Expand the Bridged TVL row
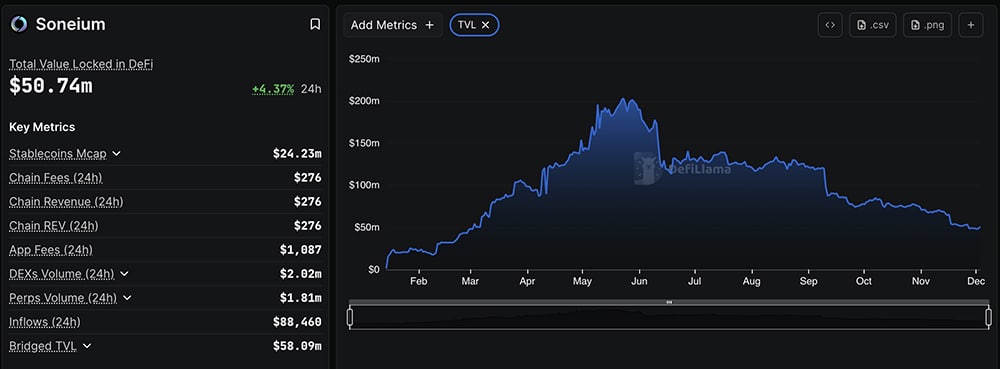 click(x=87, y=346)
